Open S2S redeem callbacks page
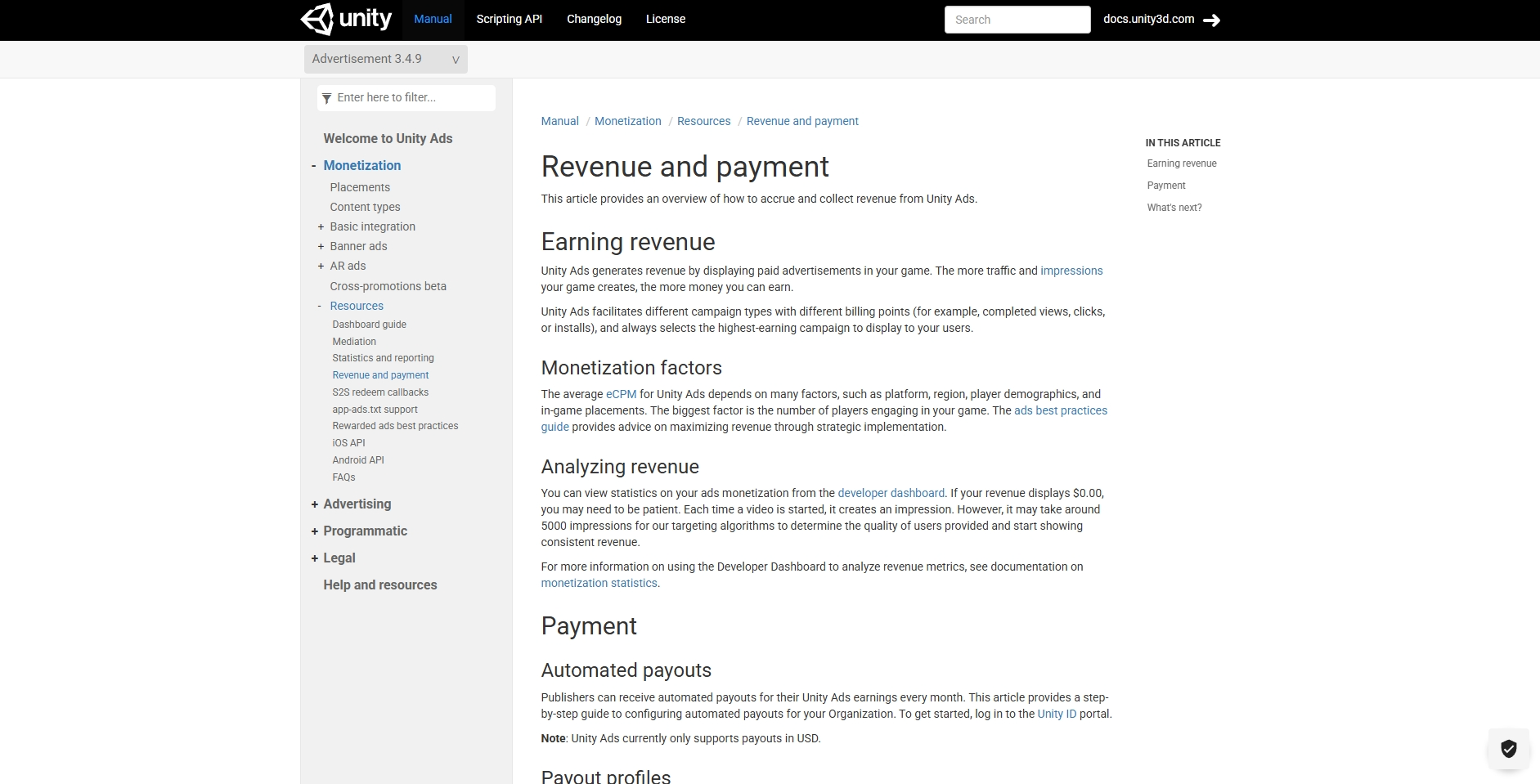This screenshot has height=784, width=1540. (380, 392)
